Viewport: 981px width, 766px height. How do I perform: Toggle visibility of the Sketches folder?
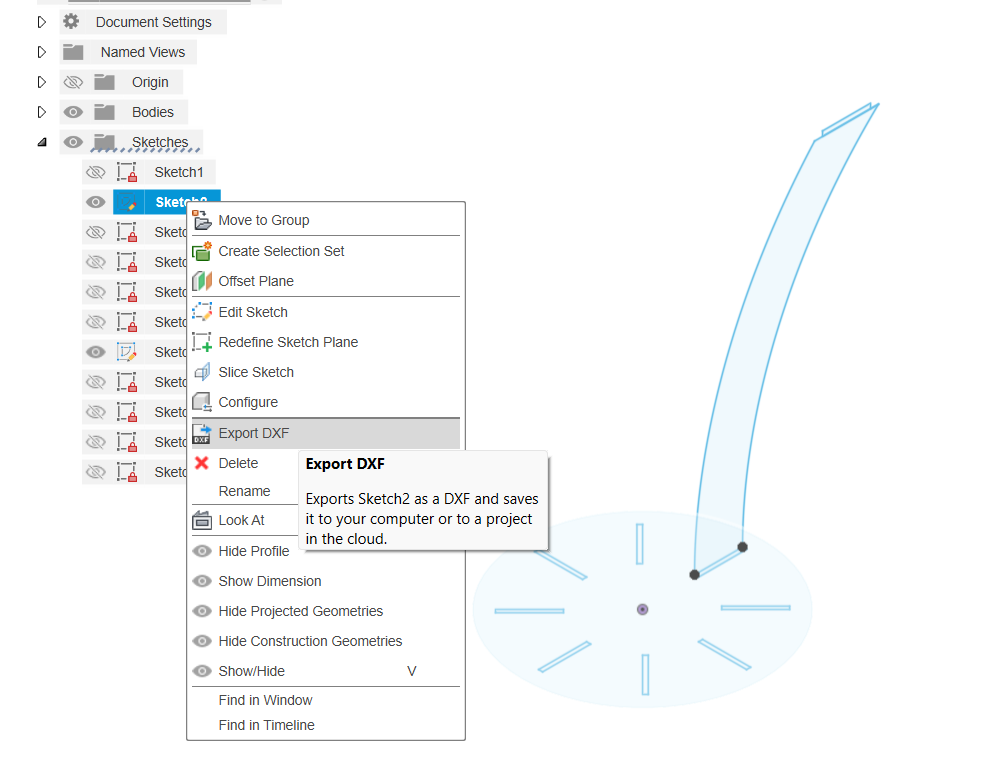coord(73,141)
